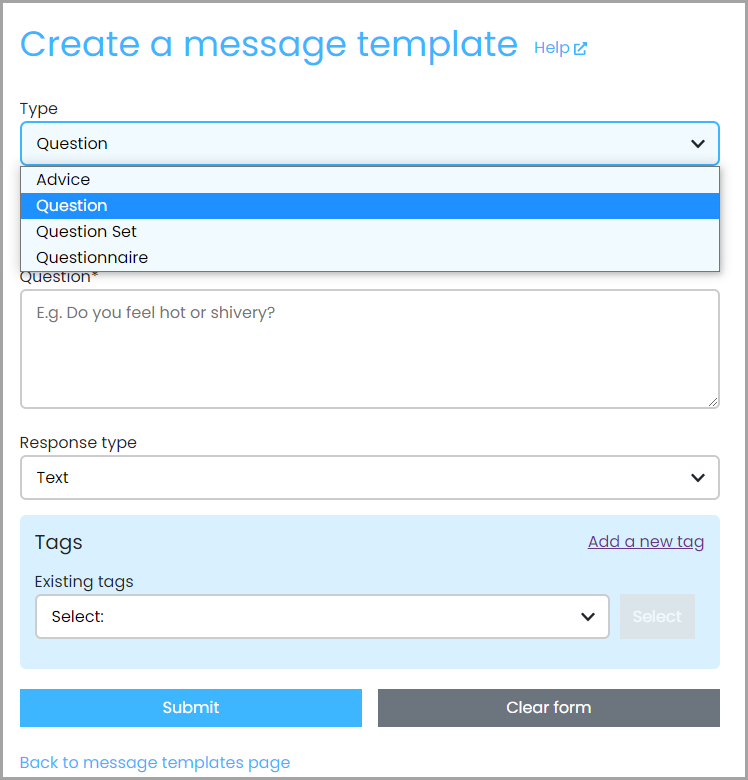
Task: Open the Add a new tag link
Action: point(646,542)
